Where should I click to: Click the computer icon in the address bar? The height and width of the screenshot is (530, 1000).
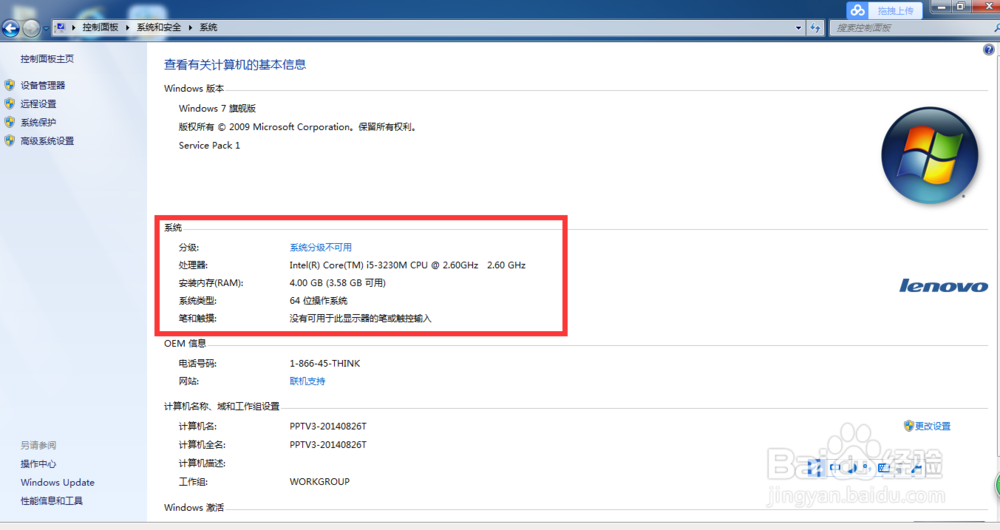[60, 27]
